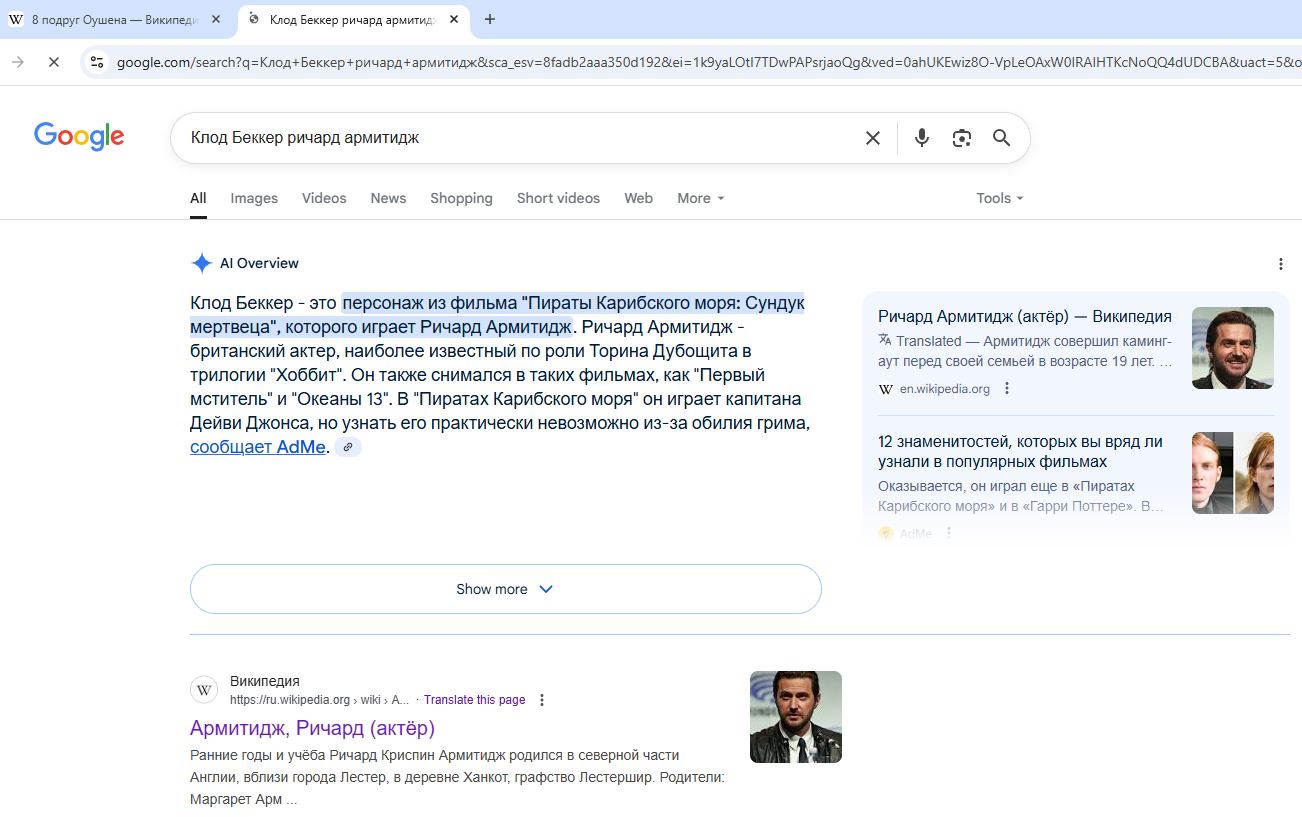1302x817 pixels.
Task: Click the ru.wikipedia.org result URL
Action: (x=319, y=700)
